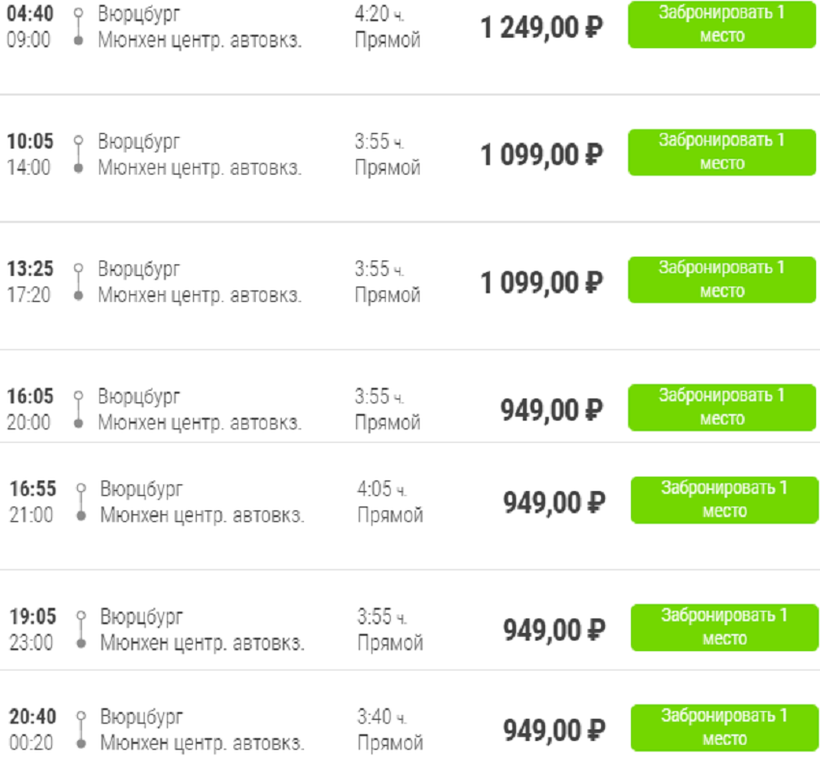Click the 3:40 ч. duration text

coord(382,717)
